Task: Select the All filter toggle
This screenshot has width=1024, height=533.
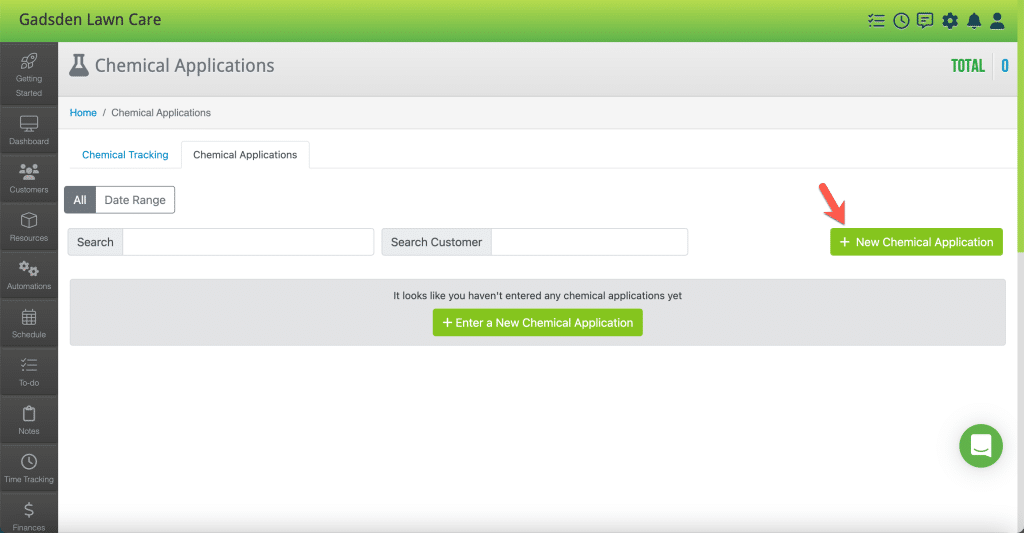Action: pos(80,200)
